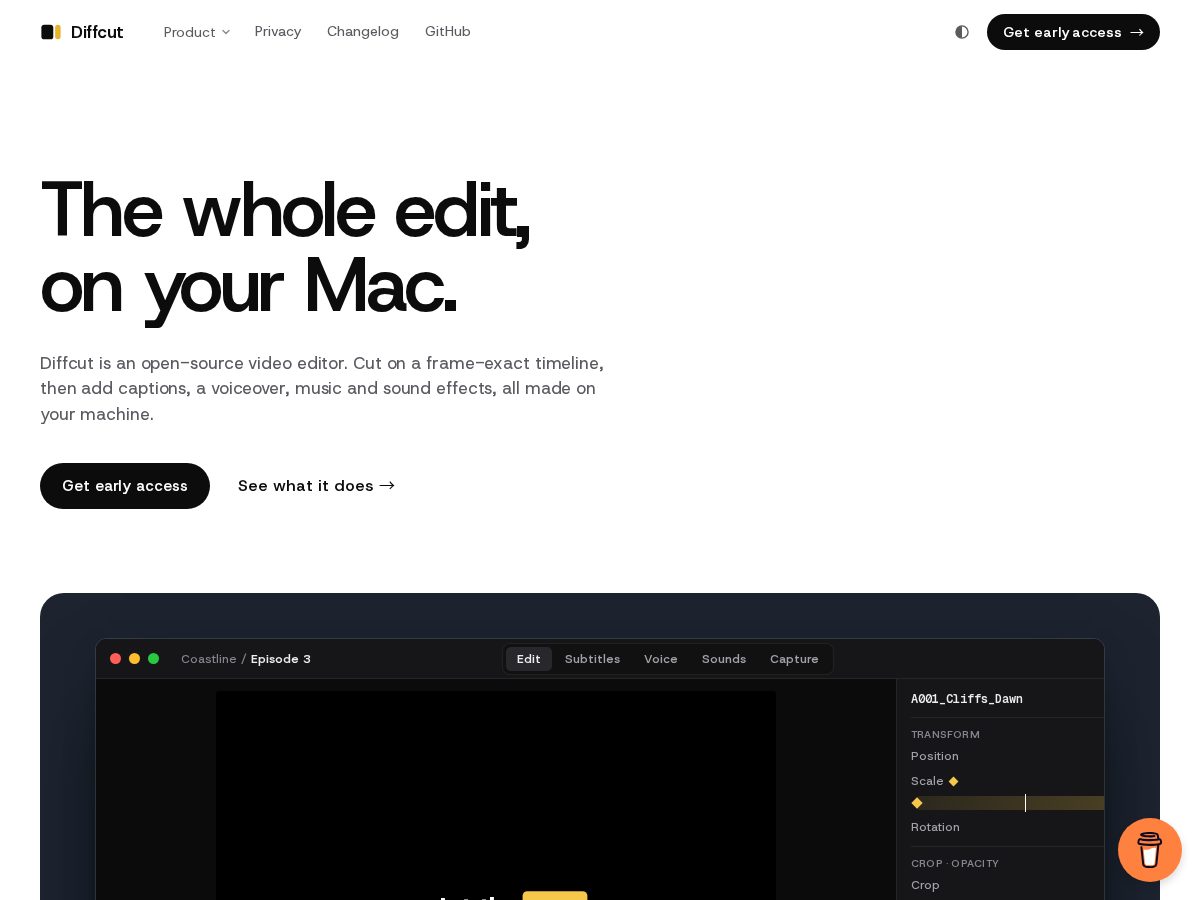
Task: Select the A001_Cliffs_Dawn clip name
Action: (967, 699)
